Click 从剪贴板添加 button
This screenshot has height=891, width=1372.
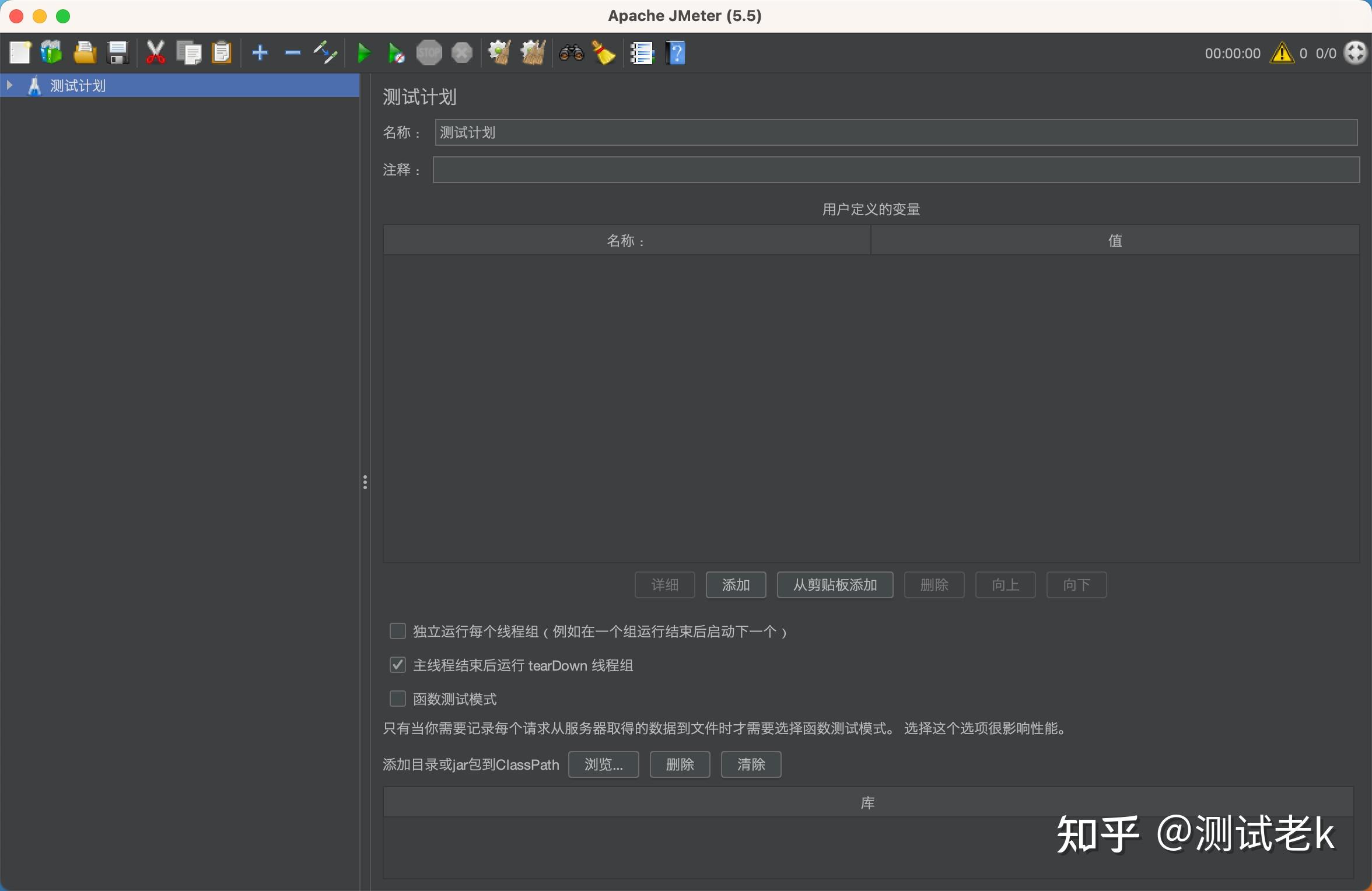pyautogui.click(x=834, y=585)
